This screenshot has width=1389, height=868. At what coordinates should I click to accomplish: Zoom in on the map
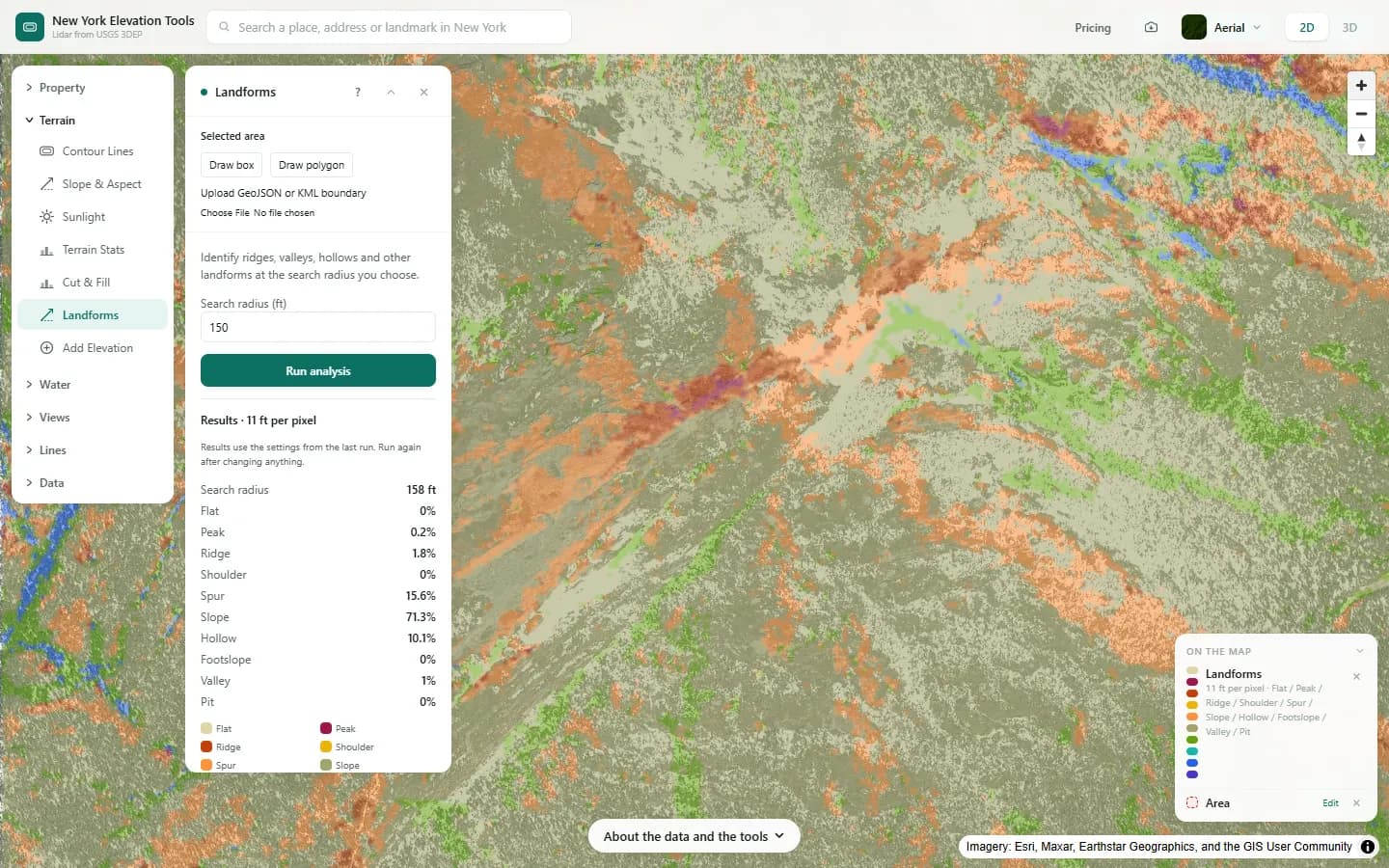(1361, 86)
